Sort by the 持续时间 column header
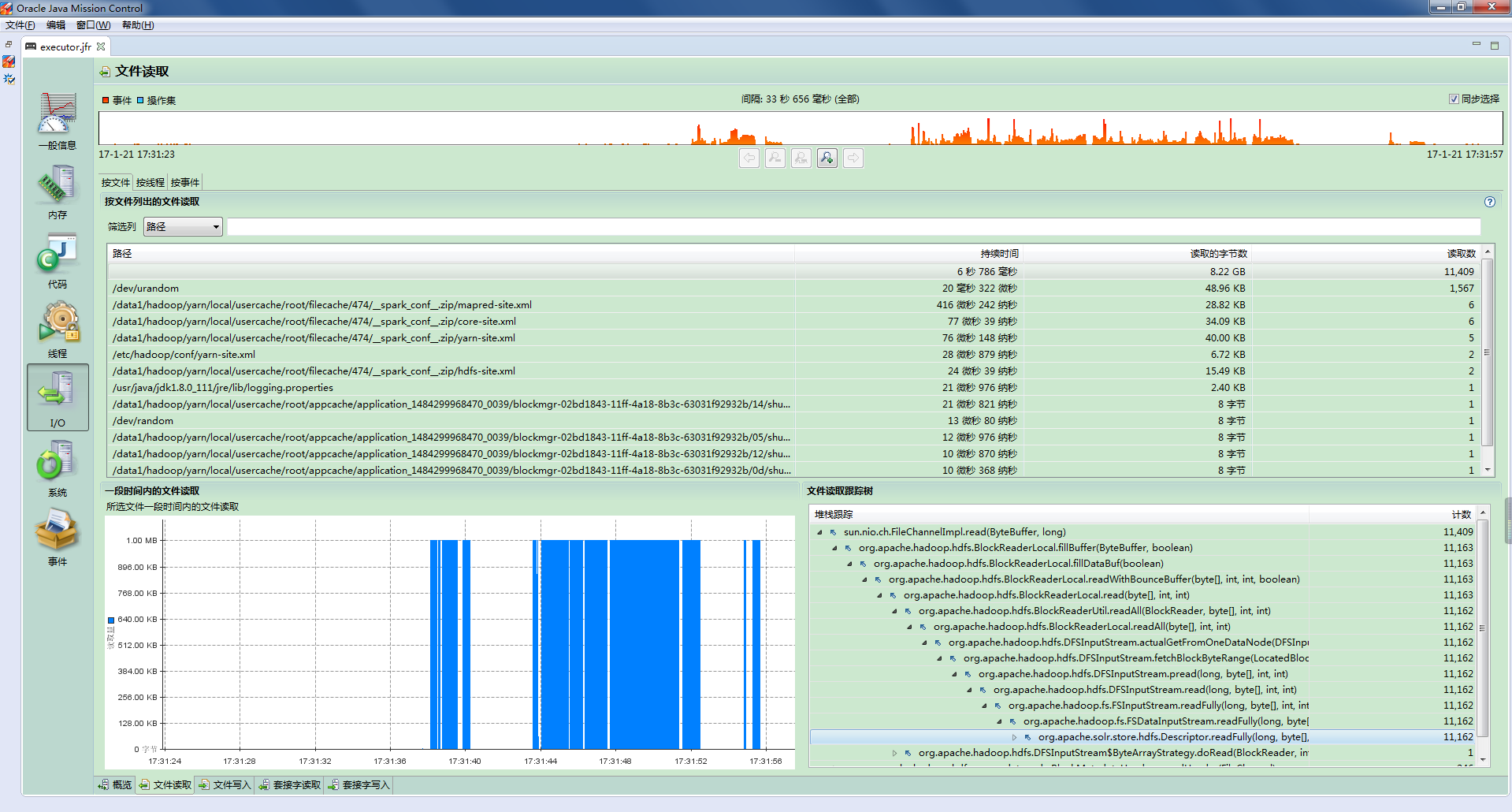The image size is (1512, 812). (x=999, y=254)
